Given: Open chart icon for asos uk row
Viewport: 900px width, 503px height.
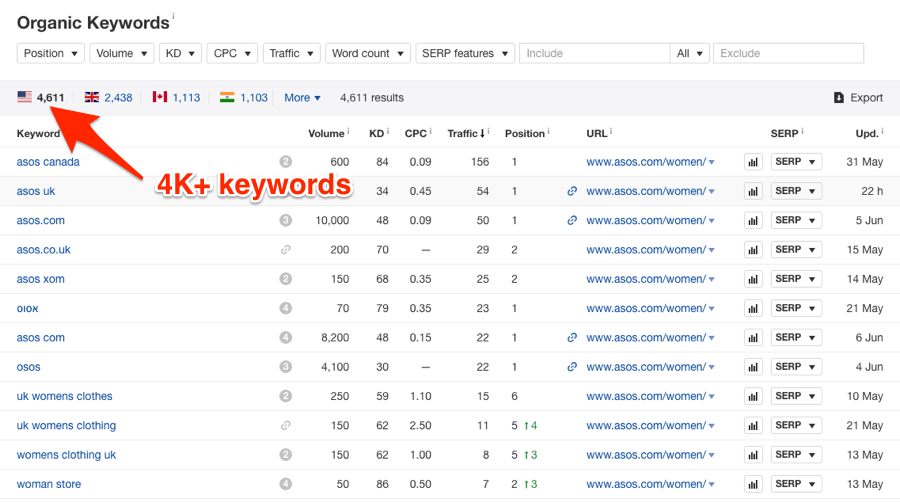Looking at the screenshot, I should (x=753, y=191).
